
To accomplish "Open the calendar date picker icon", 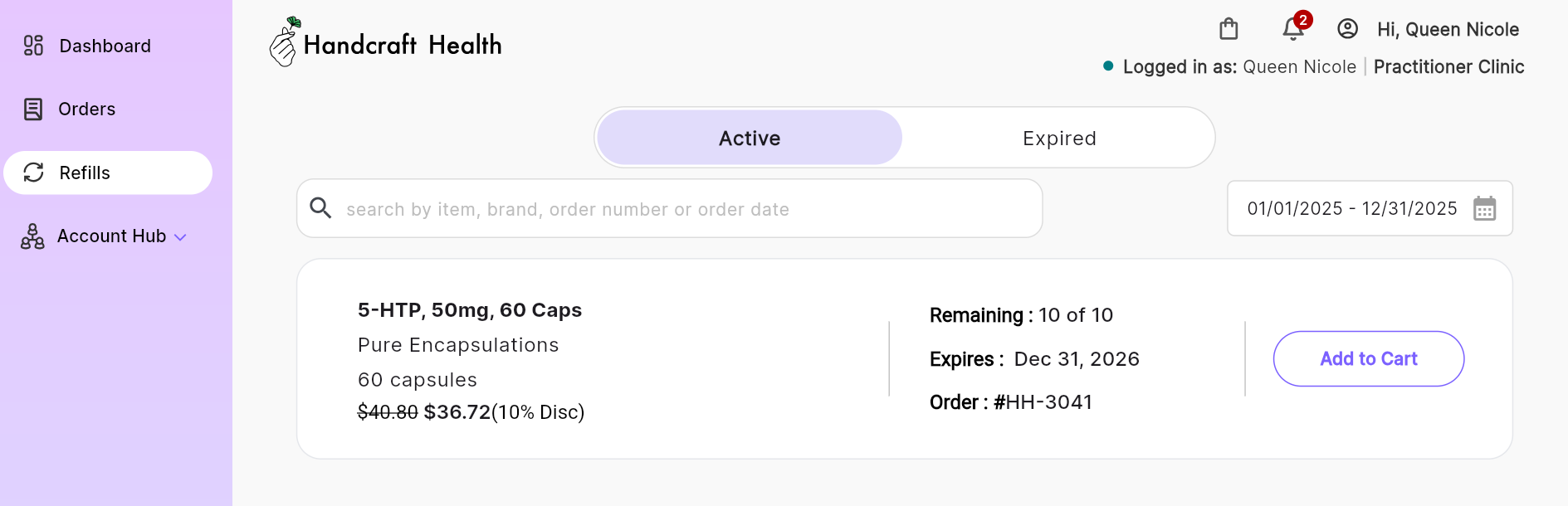I will point(1484,208).
